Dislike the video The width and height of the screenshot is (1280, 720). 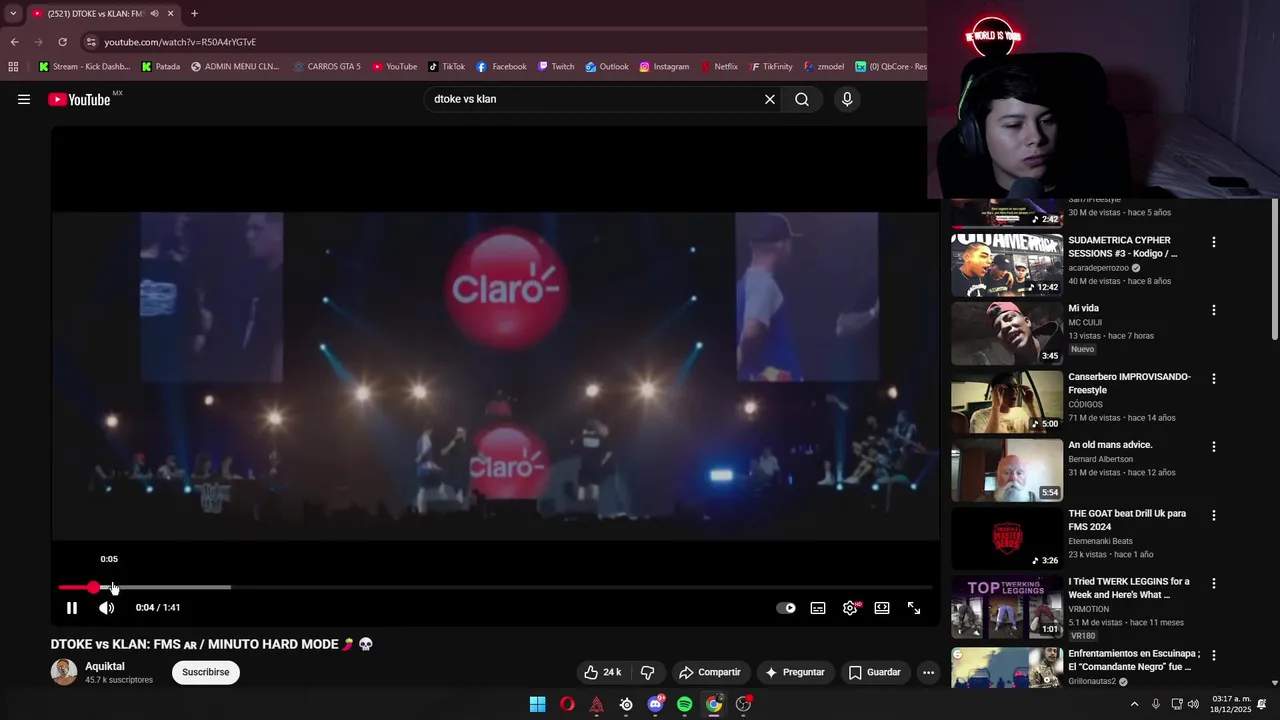pyautogui.click(x=647, y=672)
